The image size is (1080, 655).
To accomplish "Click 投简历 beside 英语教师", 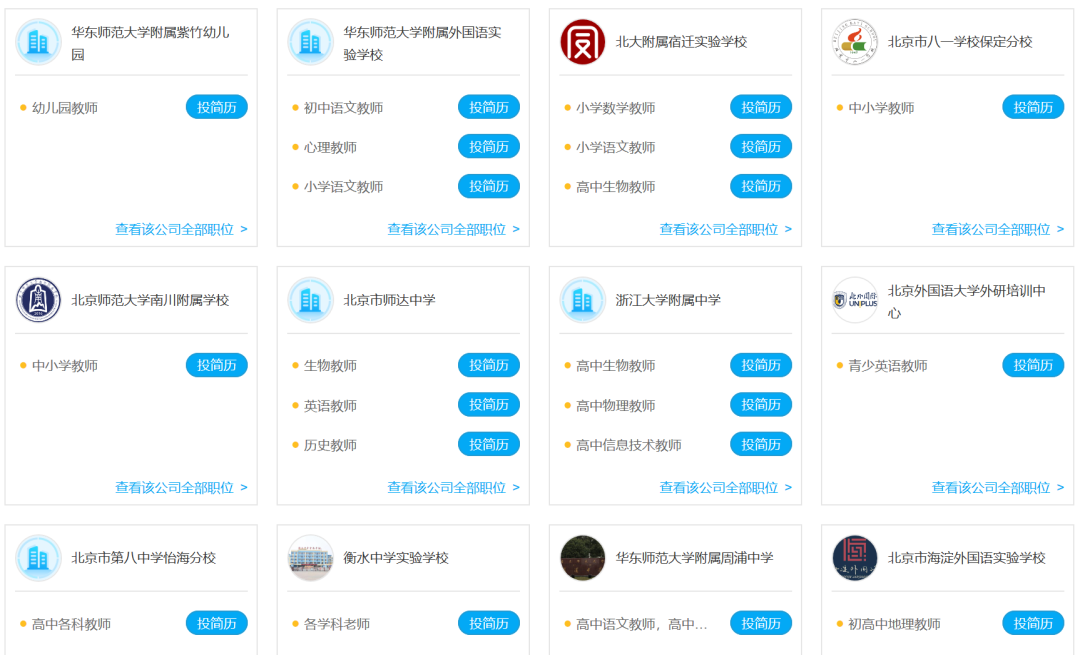I will pos(489,405).
